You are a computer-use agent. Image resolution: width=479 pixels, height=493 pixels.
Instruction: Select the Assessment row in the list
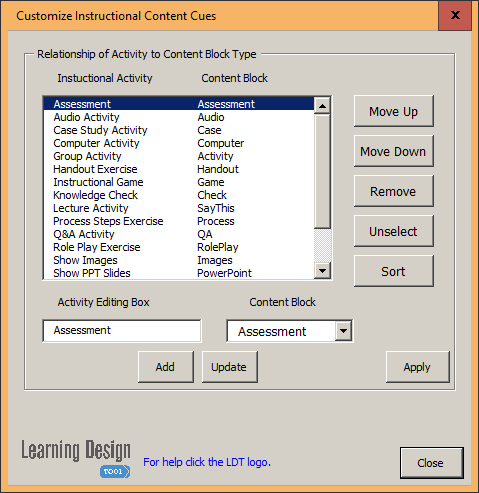[179, 104]
